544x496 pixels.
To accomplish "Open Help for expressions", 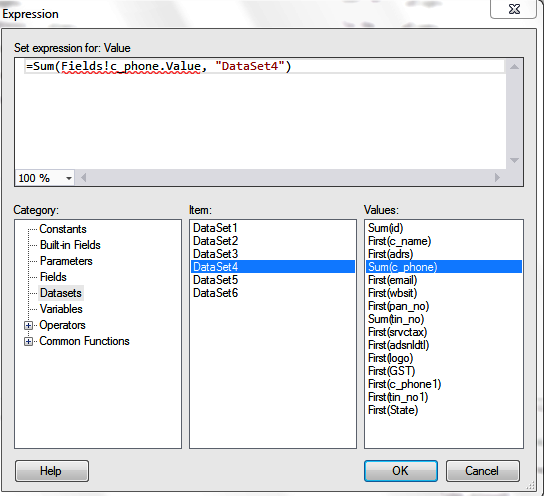I will click(x=52, y=471).
